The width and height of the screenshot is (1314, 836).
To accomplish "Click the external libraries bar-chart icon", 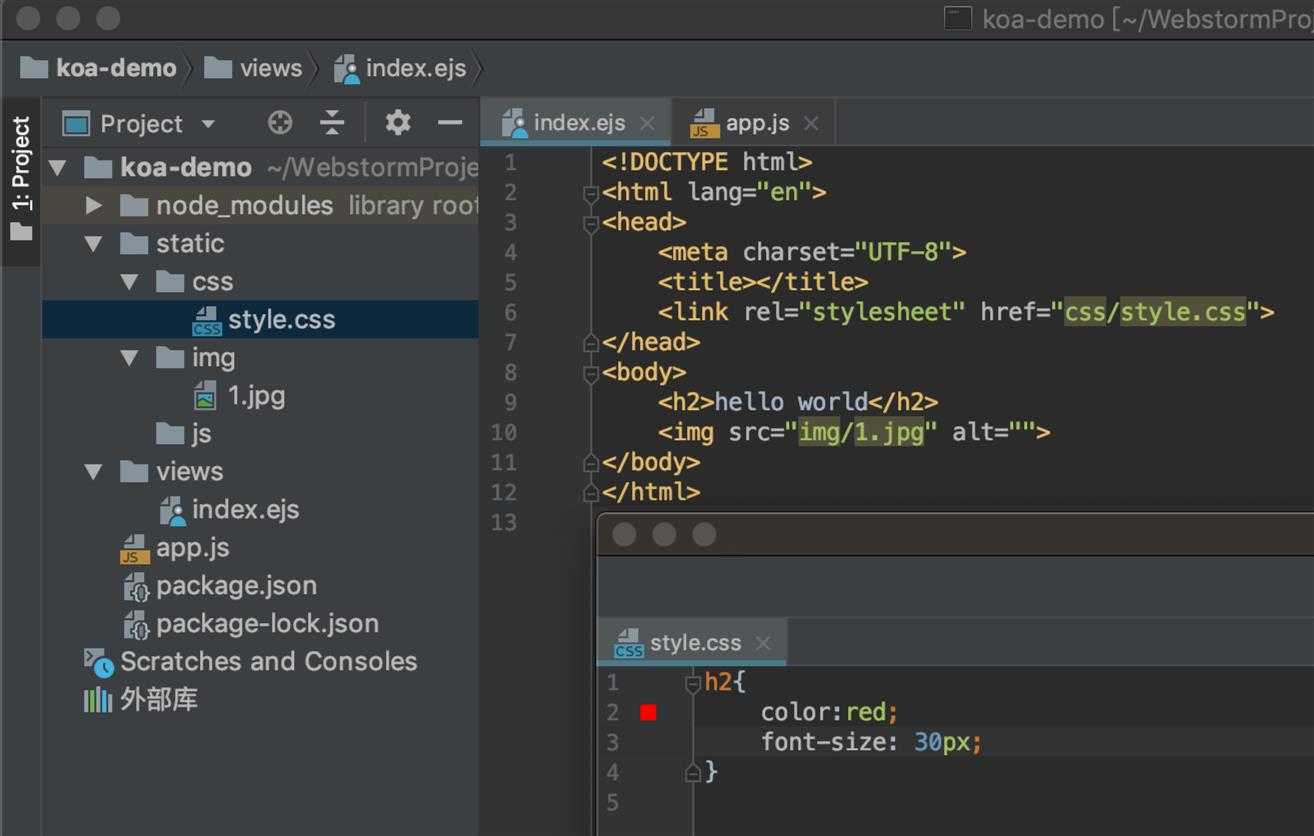I will (x=98, y=699).
